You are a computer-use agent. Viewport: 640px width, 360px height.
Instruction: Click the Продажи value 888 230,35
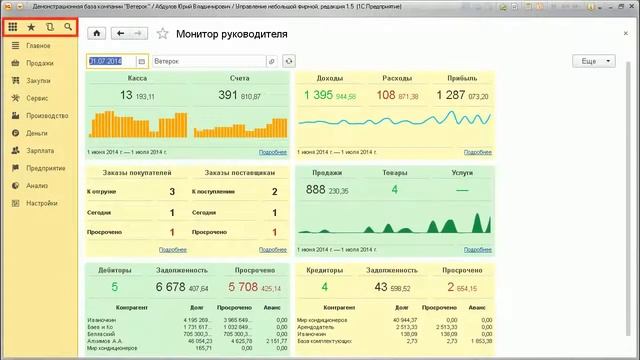pos(327,190)
